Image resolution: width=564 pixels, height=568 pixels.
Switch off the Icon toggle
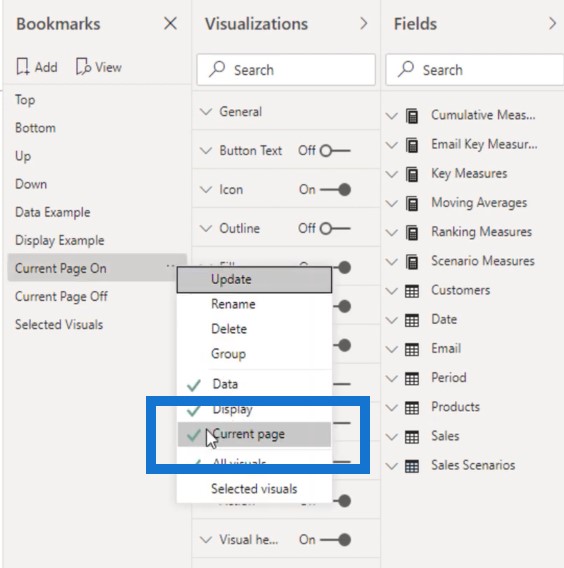click(x=335, y=189)
